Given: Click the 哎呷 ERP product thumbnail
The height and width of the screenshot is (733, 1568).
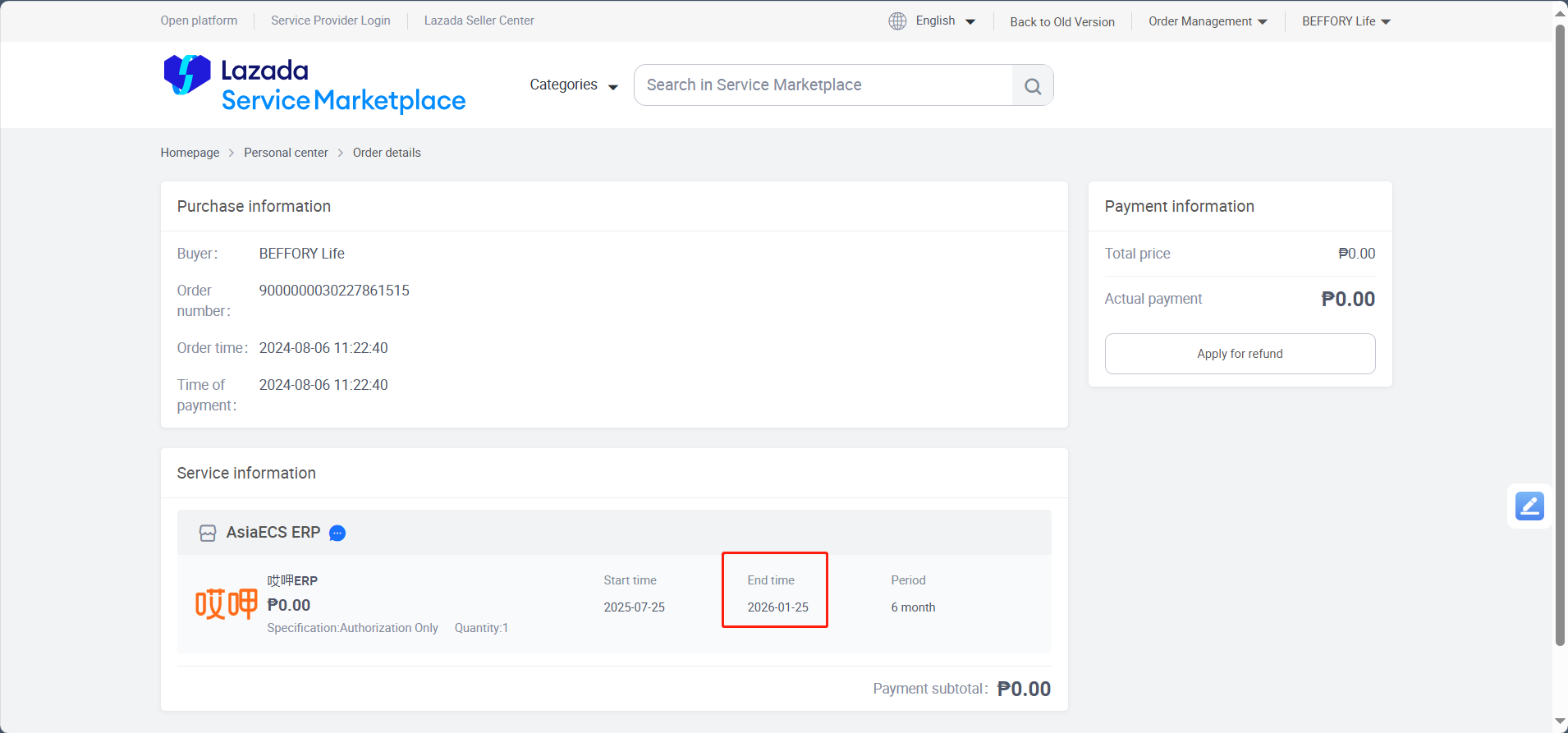Looking at the screenshot, I should pyautogui.click(x=226, y=604).
